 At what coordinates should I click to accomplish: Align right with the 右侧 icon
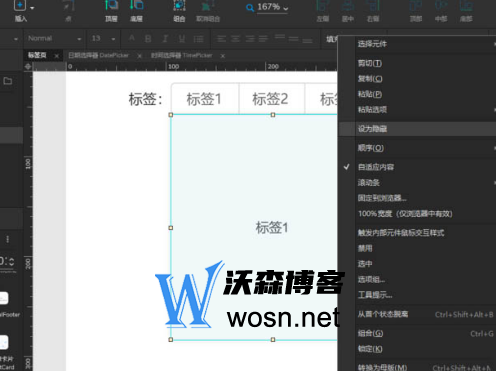click(x=373, y=6)
